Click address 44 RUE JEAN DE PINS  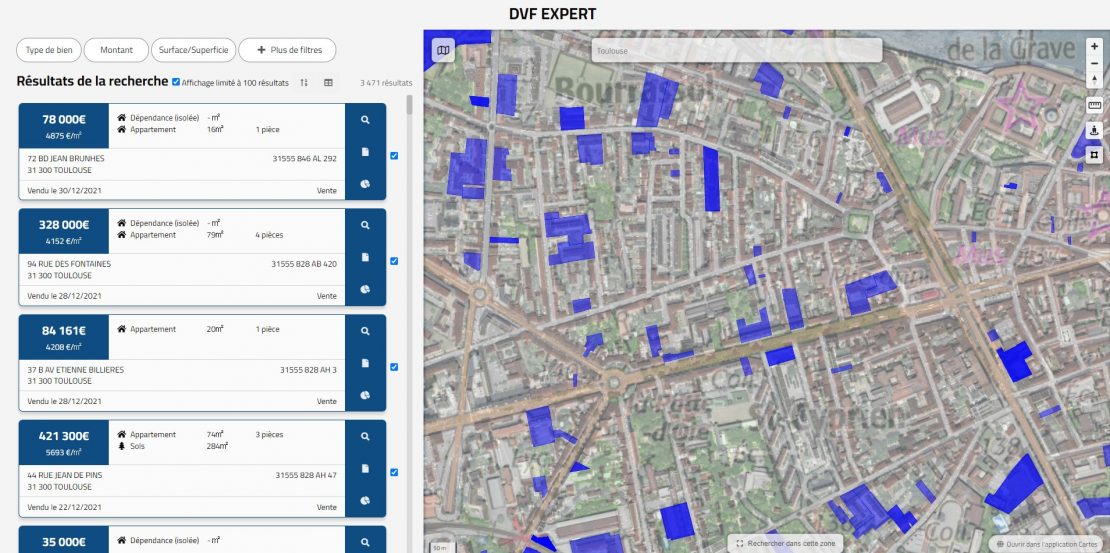[x=64, y=475]
